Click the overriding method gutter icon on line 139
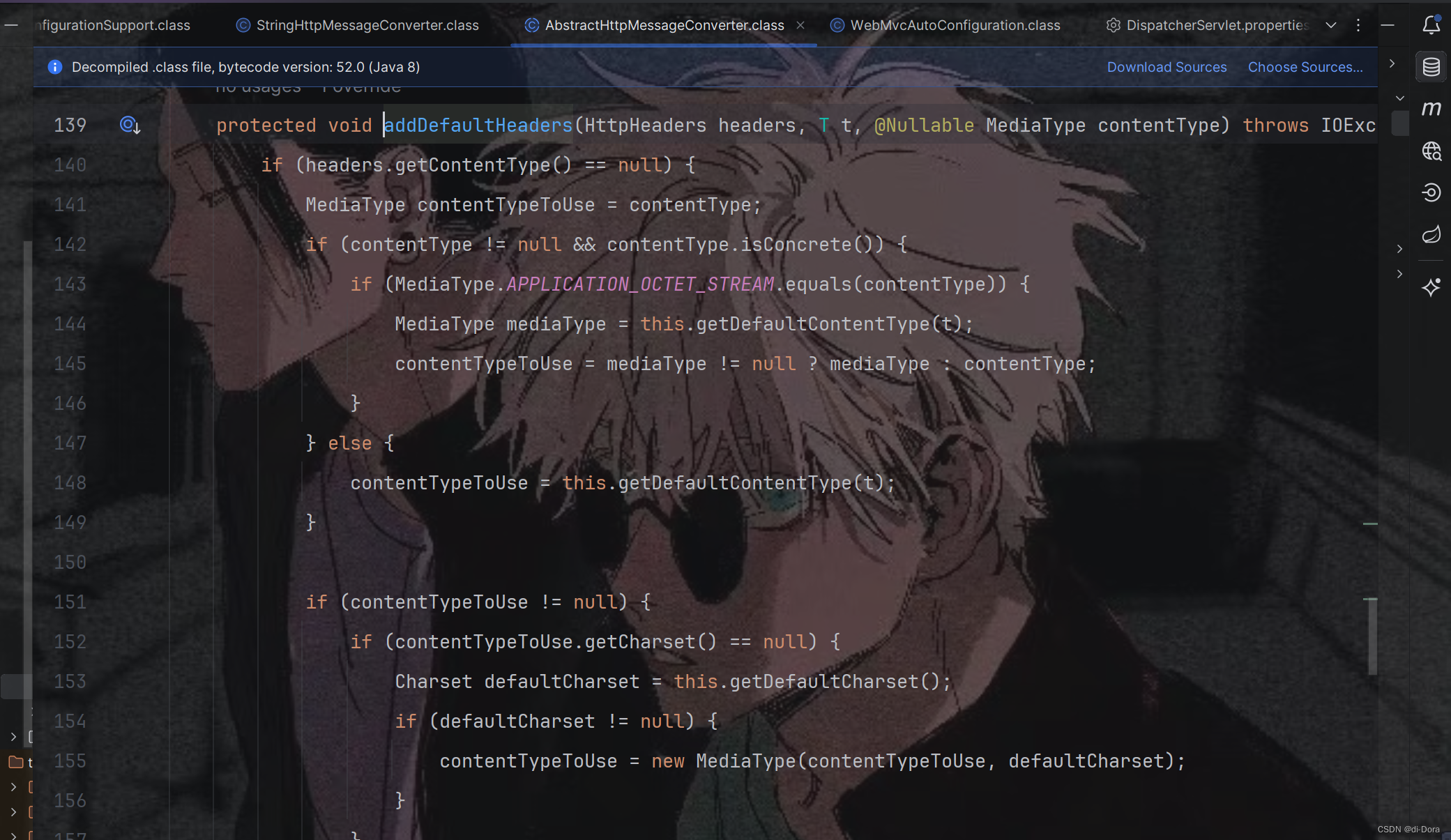This screenshot has width=1451, height=840. pos(130,125)
